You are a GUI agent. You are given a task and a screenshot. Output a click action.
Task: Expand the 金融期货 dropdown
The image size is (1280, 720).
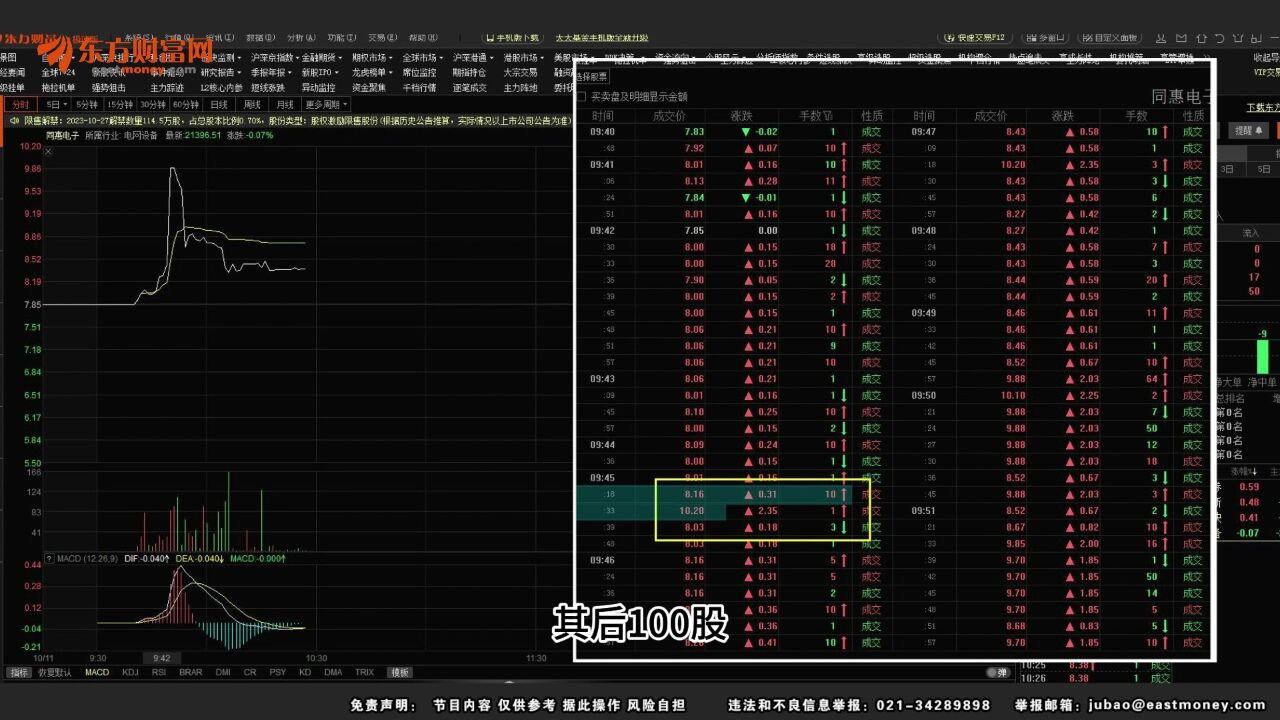pos(322,58)
